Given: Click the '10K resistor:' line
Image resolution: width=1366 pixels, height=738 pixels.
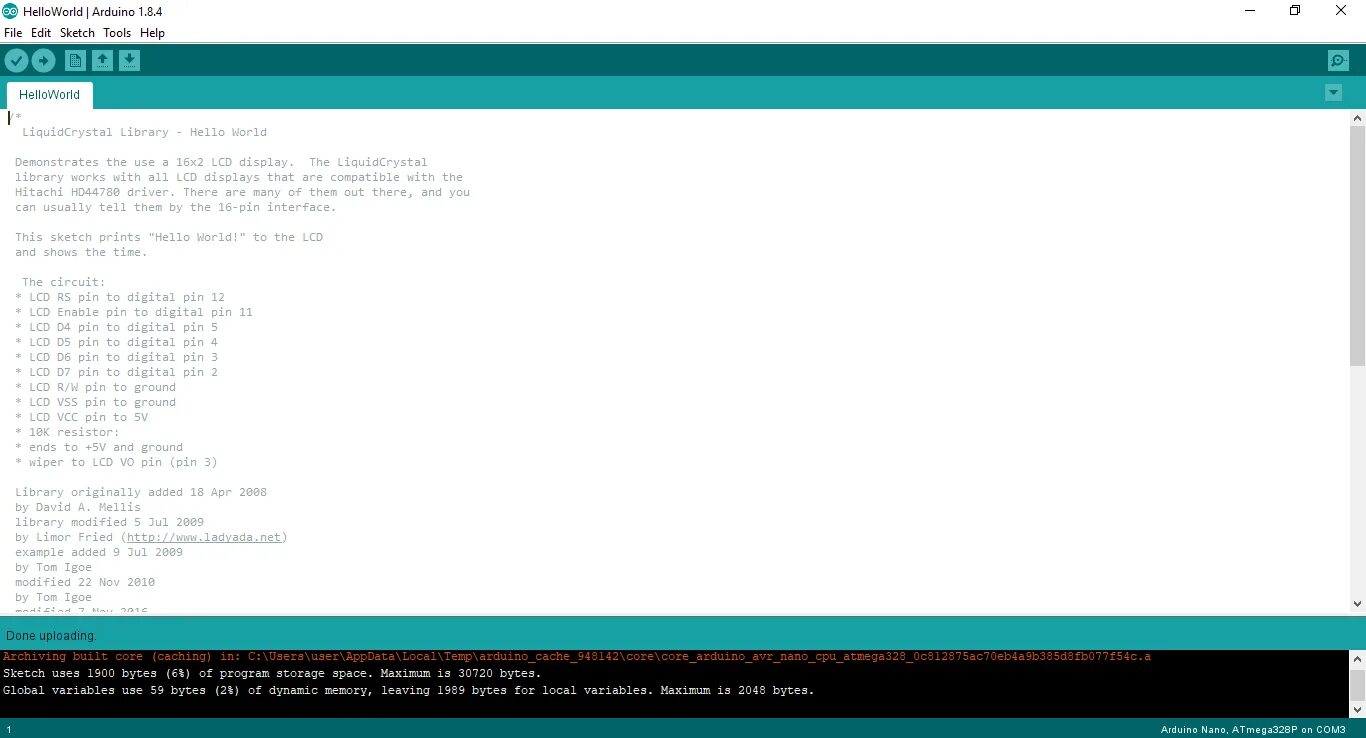Looking at the screenshot, I should pos(68,432).
